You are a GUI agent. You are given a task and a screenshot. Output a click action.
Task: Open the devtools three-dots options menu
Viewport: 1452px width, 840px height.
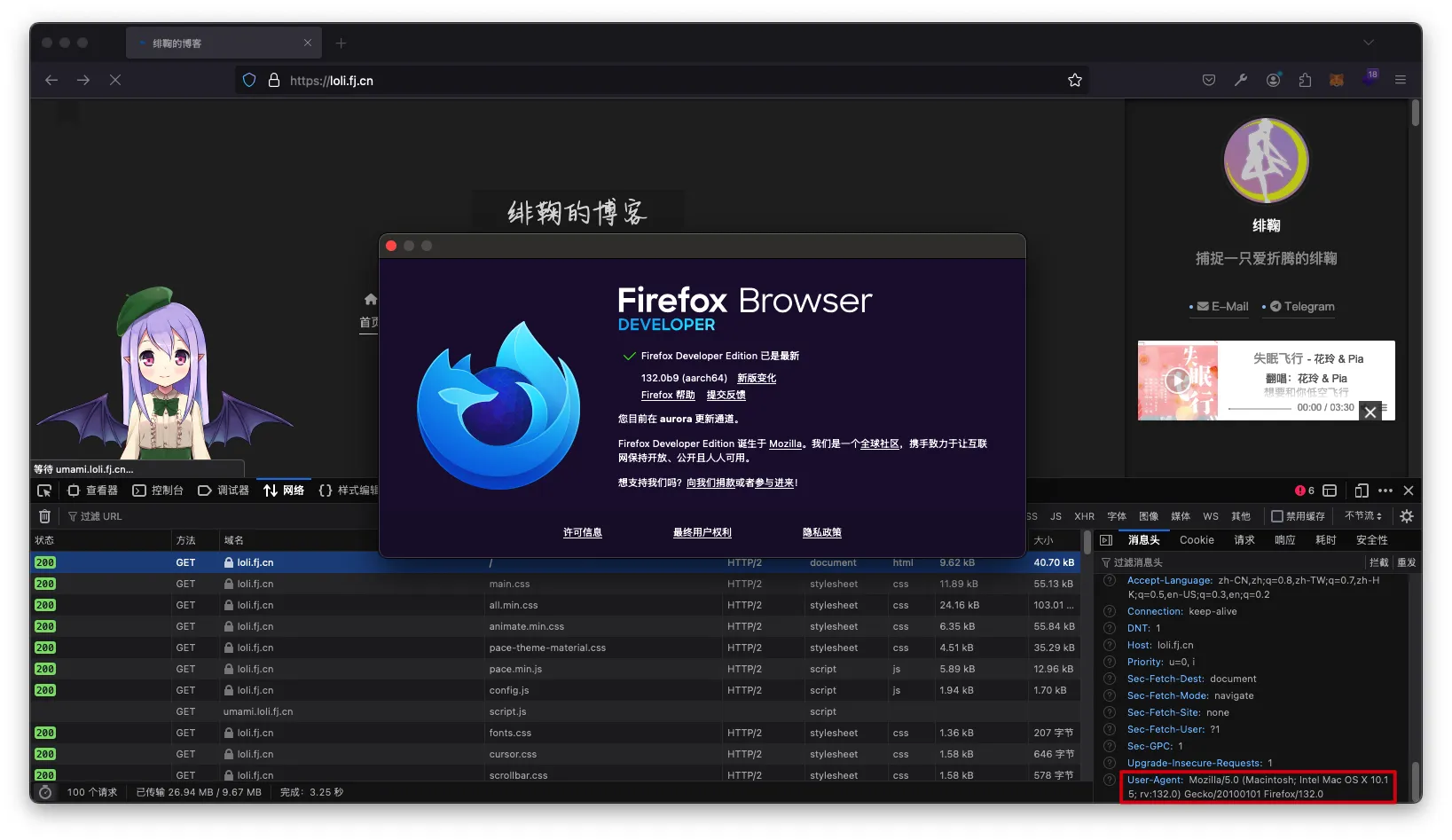[x=1385, y=491]
